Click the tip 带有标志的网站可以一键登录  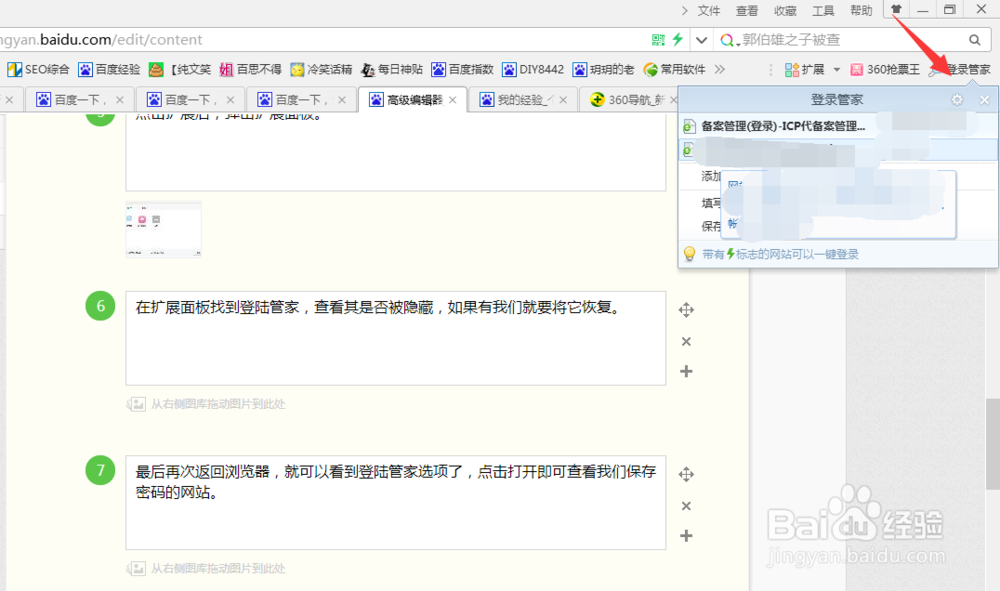pos(780,254)
